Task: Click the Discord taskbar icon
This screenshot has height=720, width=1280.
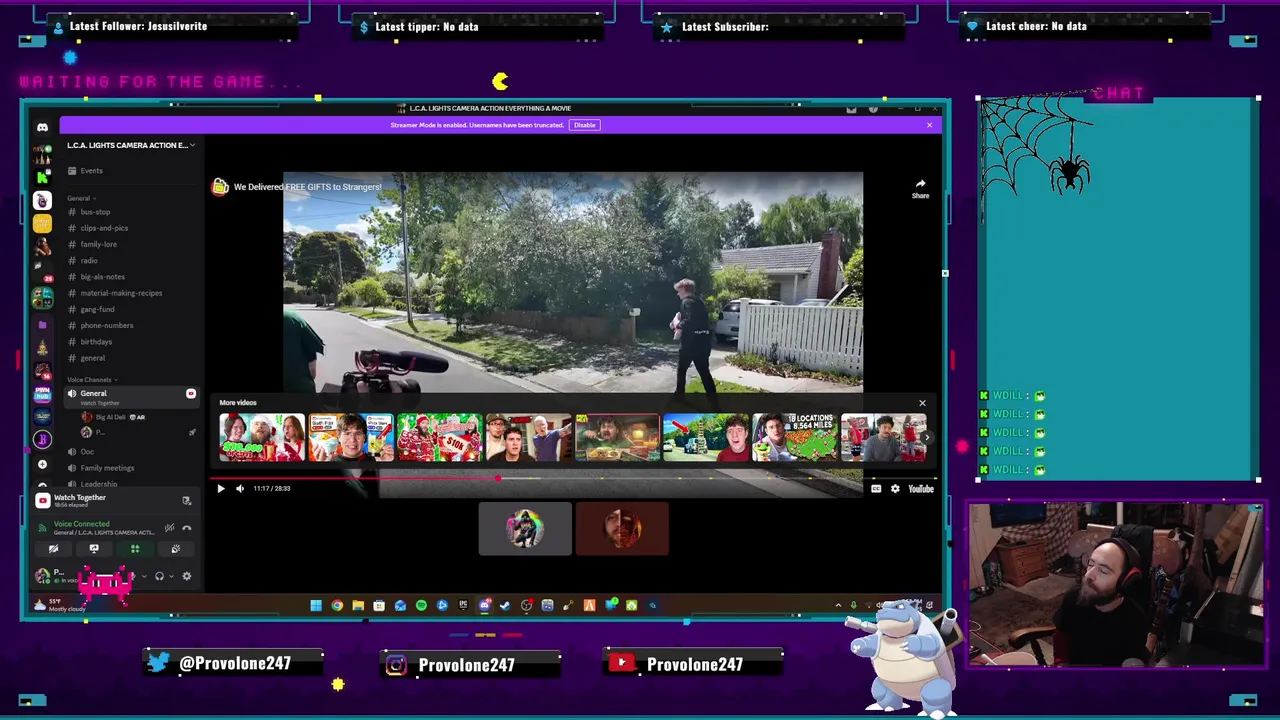Action: click(x=484, y=605)
